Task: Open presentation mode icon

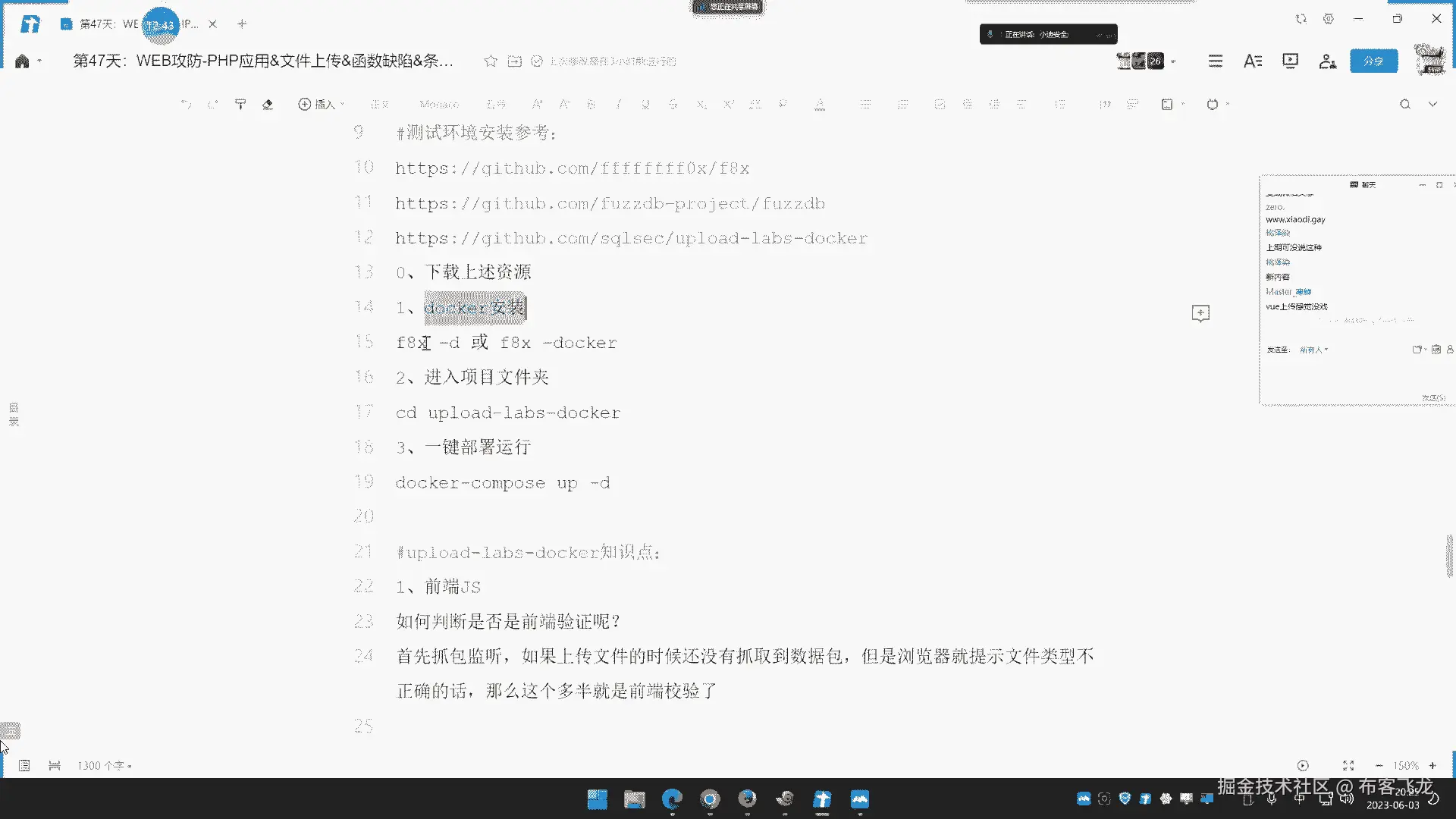Action: (x=1290, y=61)
